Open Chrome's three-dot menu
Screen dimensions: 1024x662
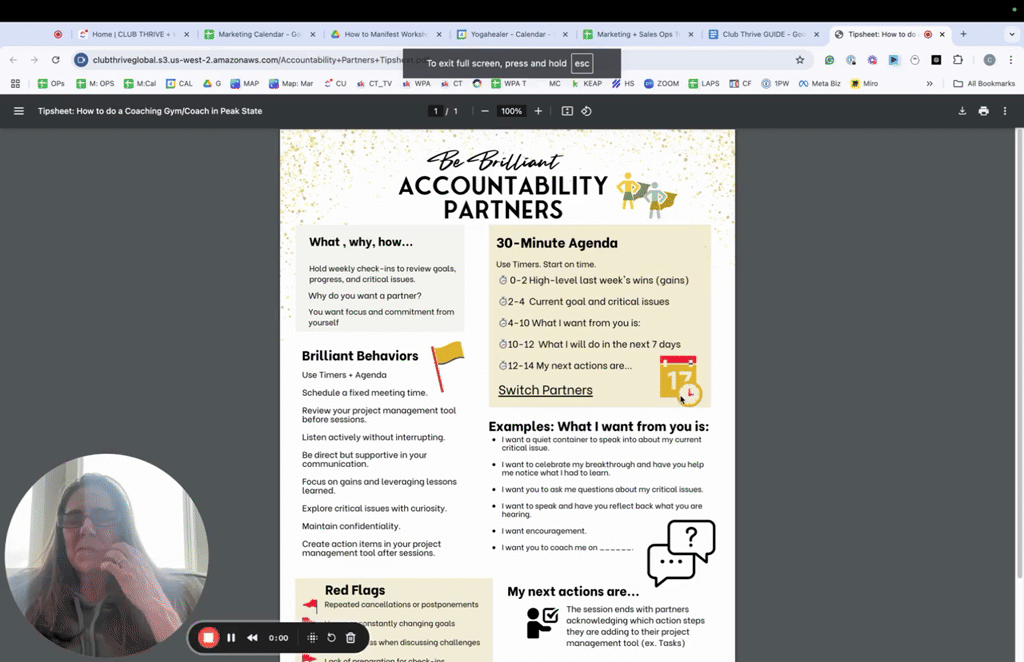1013,60
